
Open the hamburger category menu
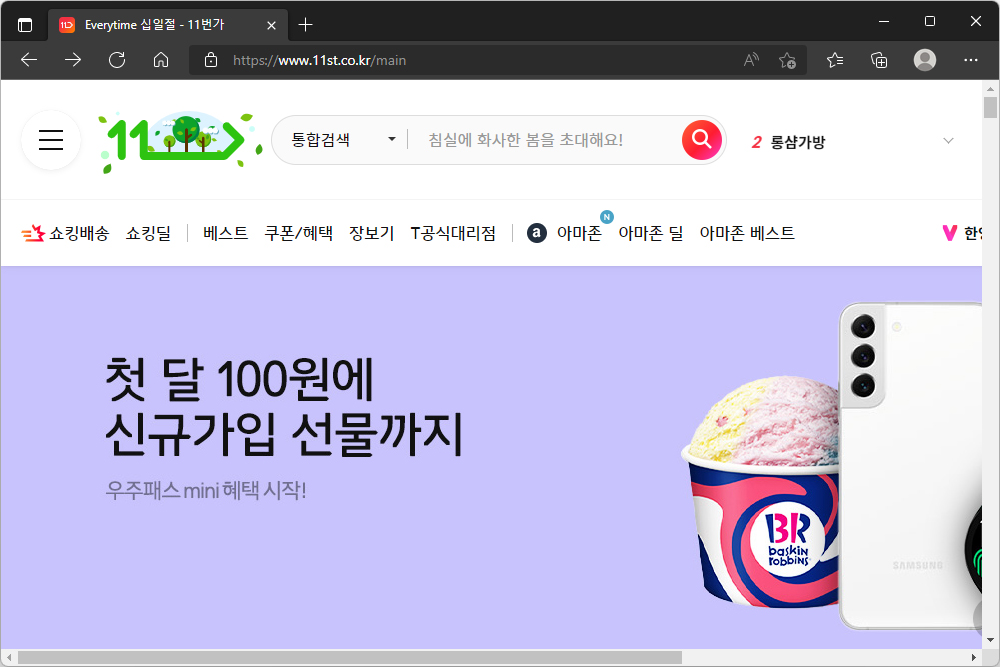tap(51, 140)
